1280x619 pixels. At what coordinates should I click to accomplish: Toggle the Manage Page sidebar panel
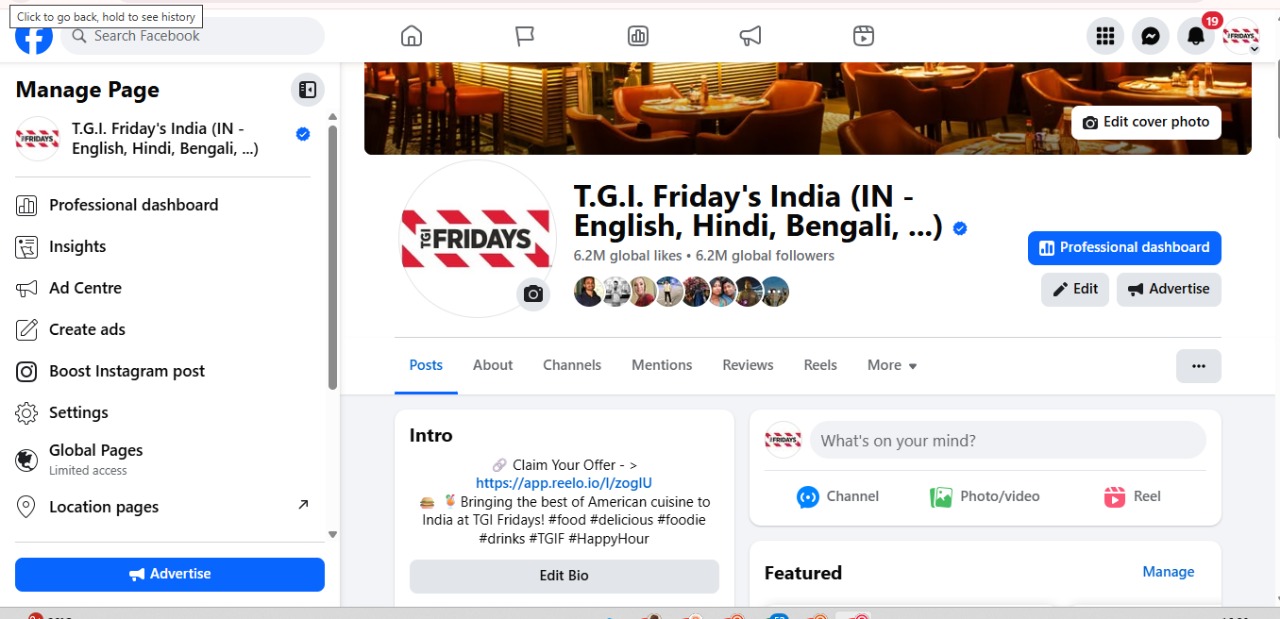click(x=308, y=90)
